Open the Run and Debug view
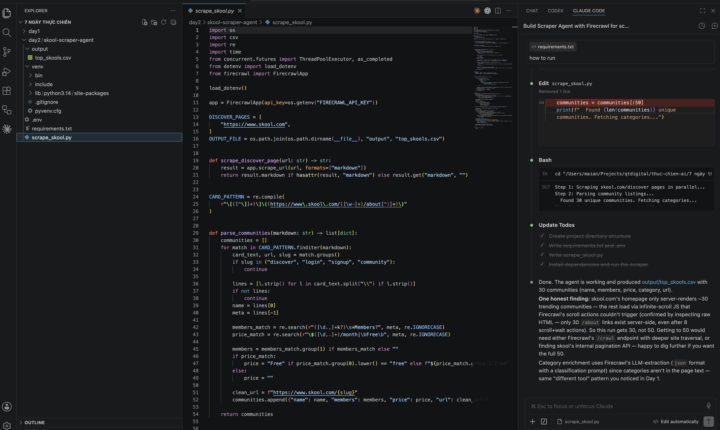720x430 pixels. 7,72
